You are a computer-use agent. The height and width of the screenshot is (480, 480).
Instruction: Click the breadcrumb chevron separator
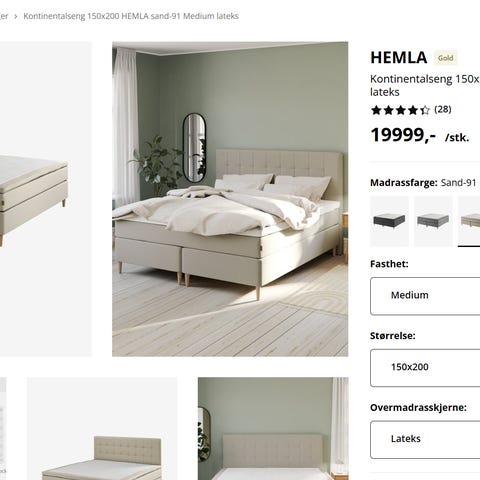16,16
